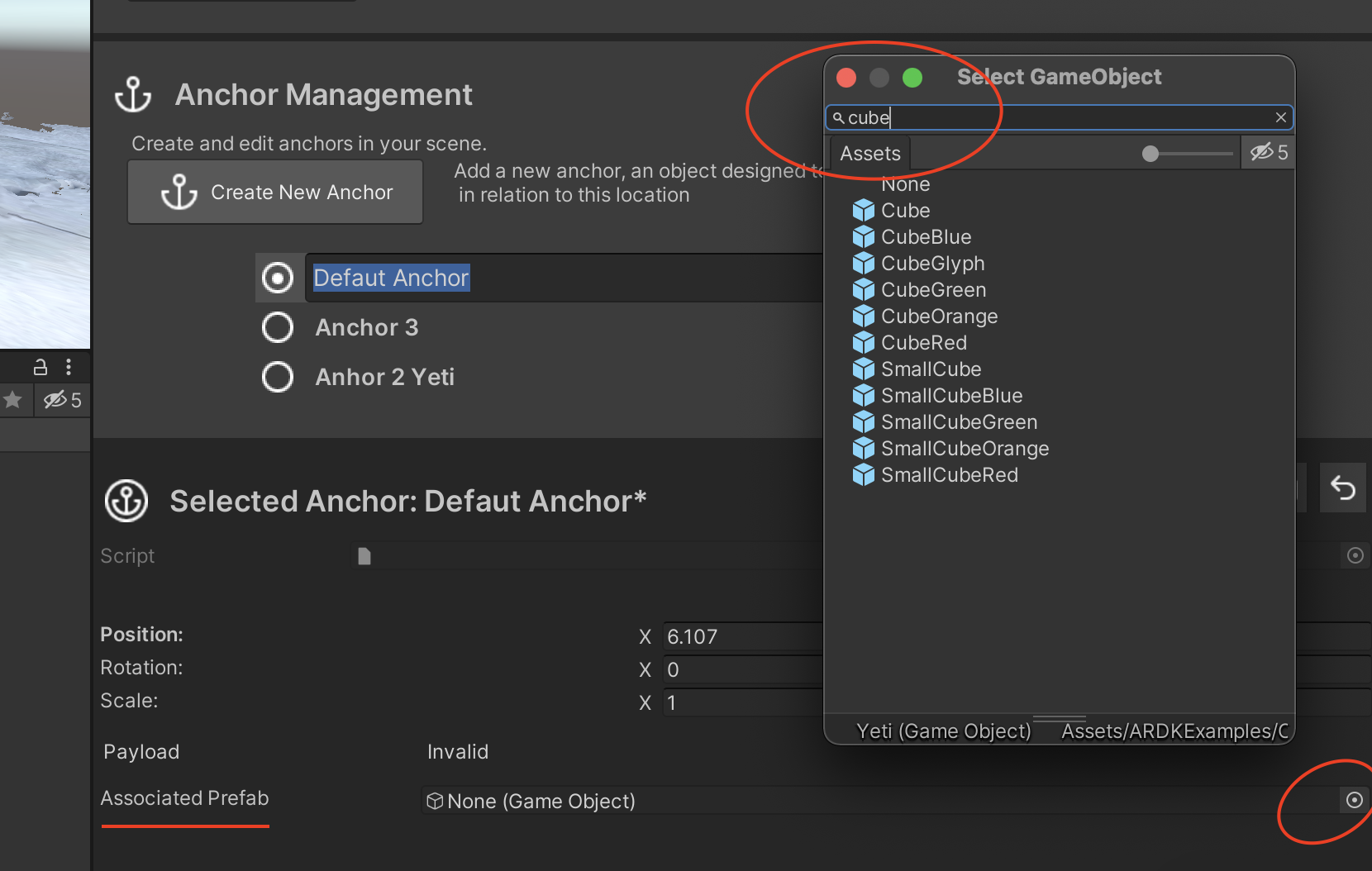This screenshot has height=871, width=1372.
Task: Click the undo arrow next to Selected Anchor
Action: 1343,488
